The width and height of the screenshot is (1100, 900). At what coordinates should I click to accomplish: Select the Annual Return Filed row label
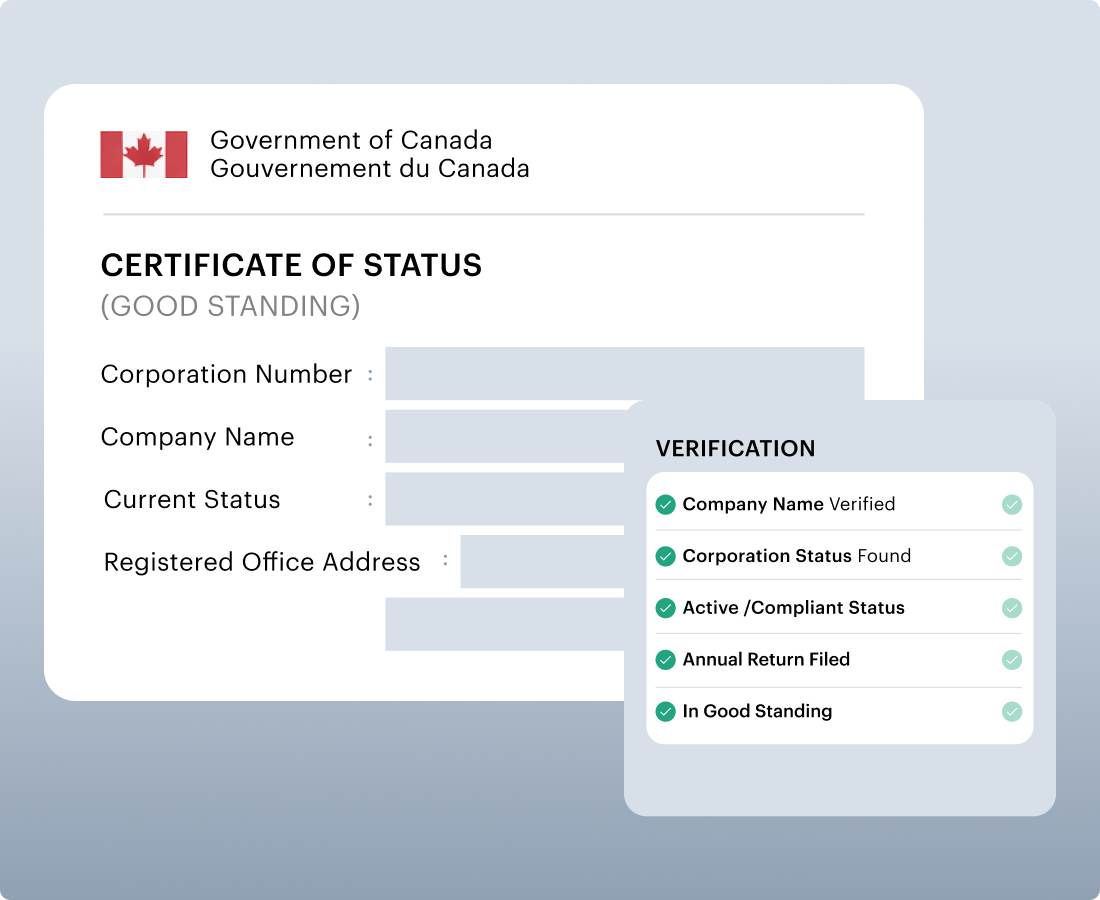click(x=766, y=660)
